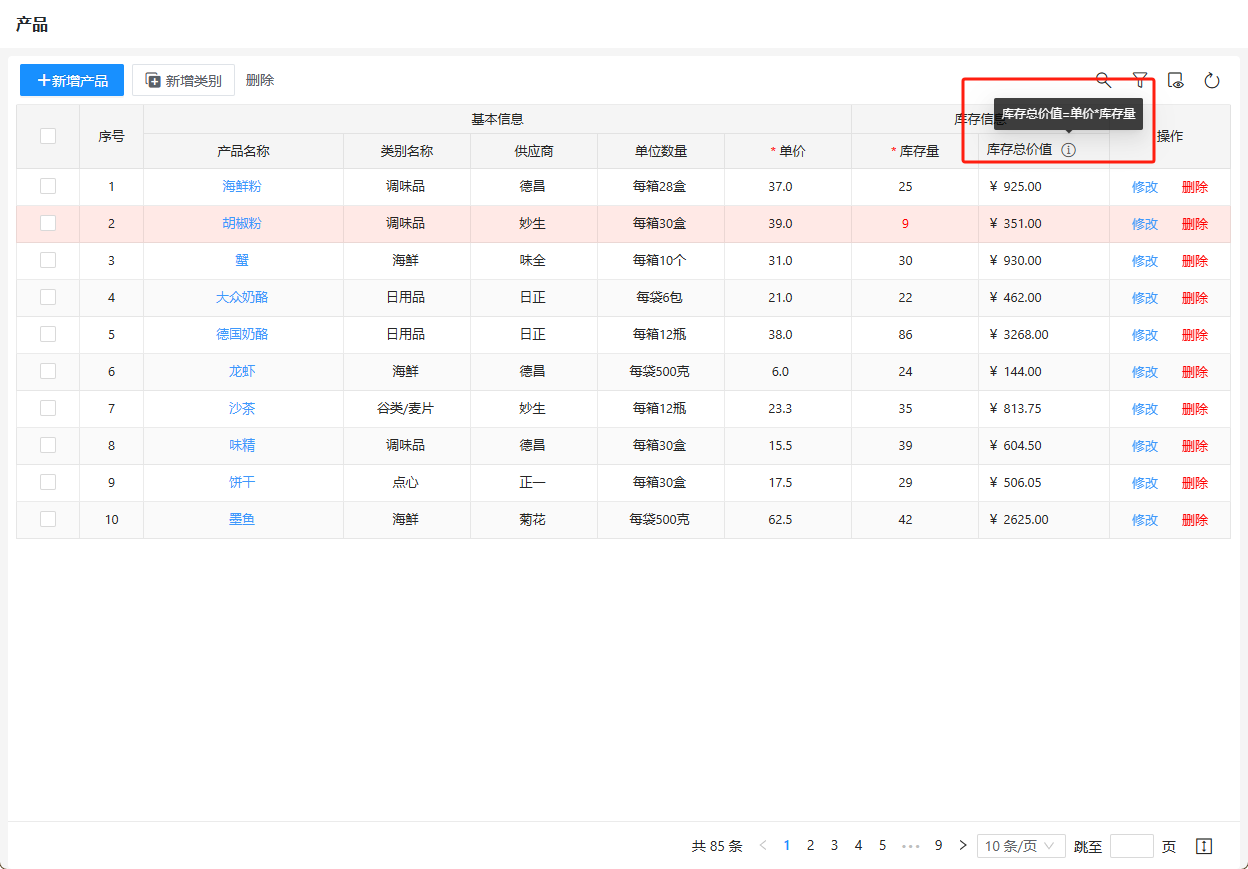This screenshot has height=869, width=1248.
Task: Click the row height toggle icon
Action: (1204, 846)
